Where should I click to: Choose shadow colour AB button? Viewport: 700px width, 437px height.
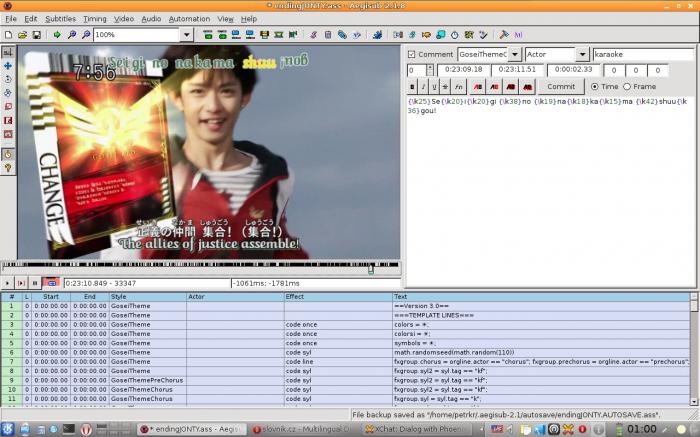pyautogui.click(x=527, y=87)
